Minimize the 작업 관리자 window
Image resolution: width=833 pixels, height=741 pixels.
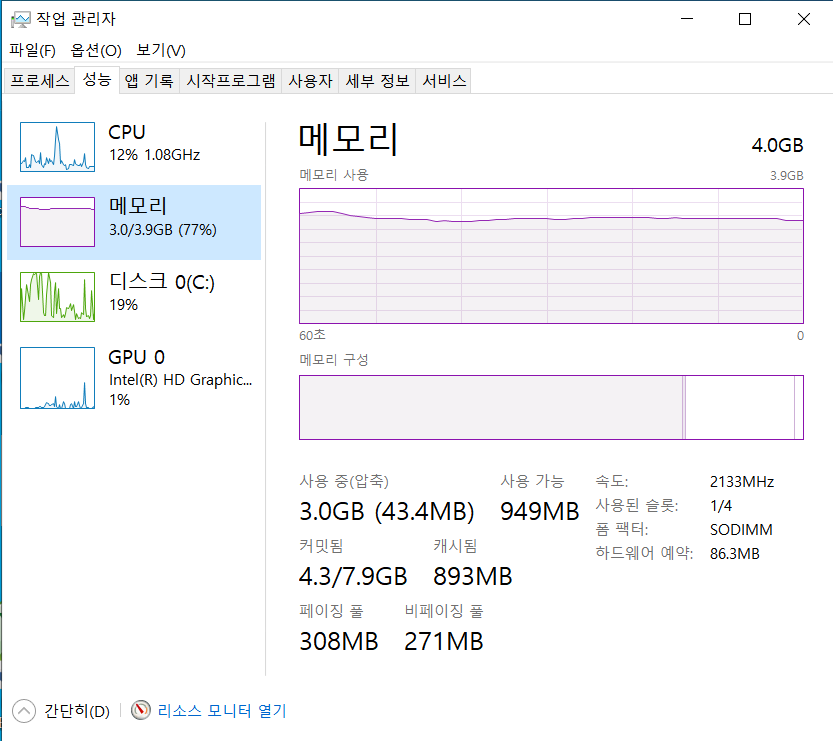tap(687, 19)
